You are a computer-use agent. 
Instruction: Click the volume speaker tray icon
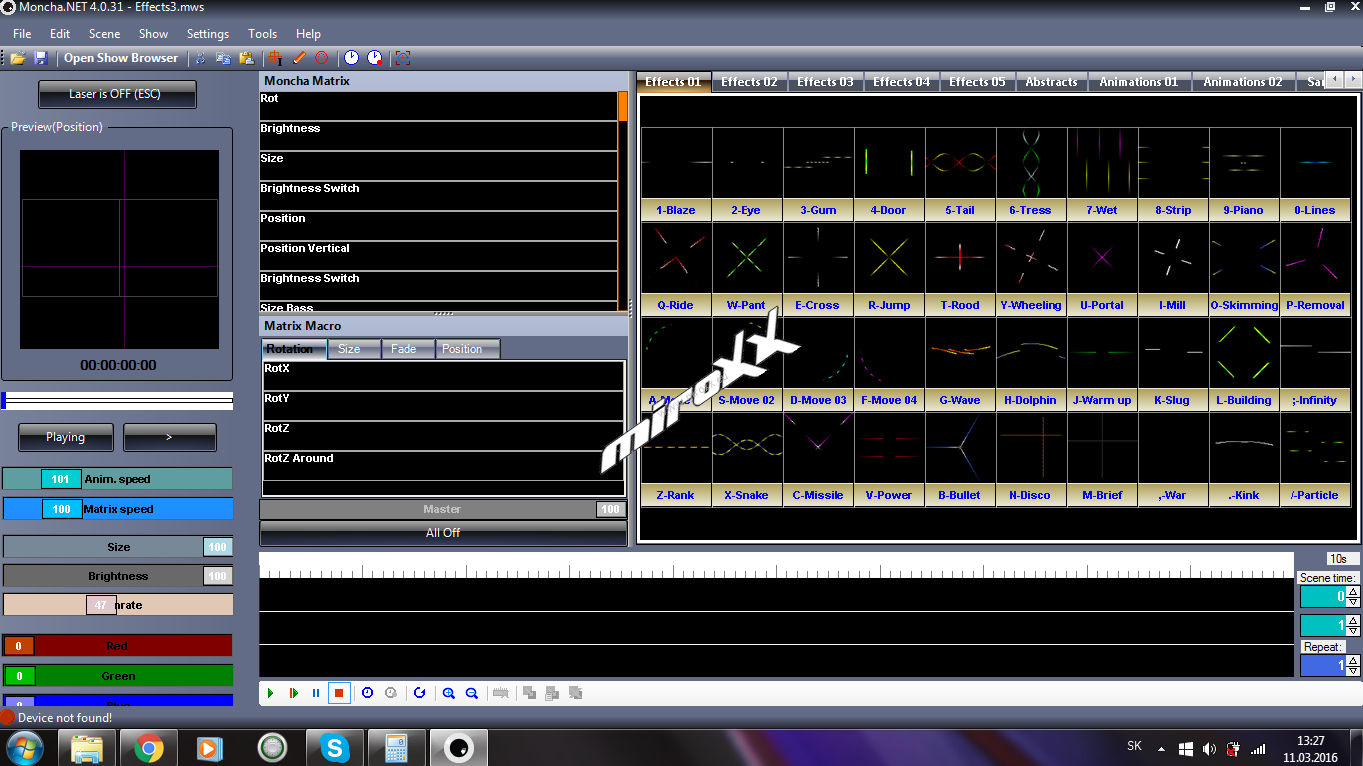pos(1209,748)
